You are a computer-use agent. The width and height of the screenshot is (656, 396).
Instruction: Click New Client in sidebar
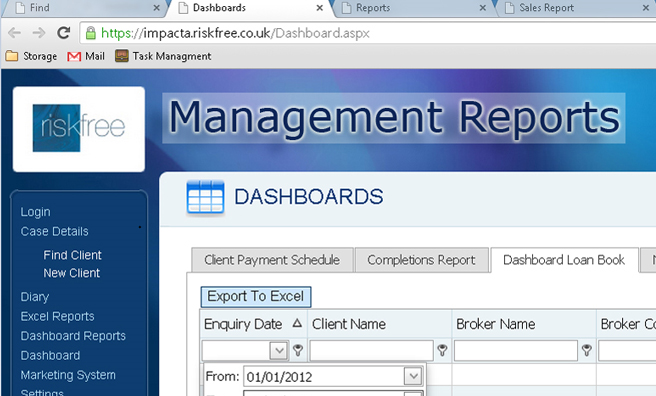[72, 273]
